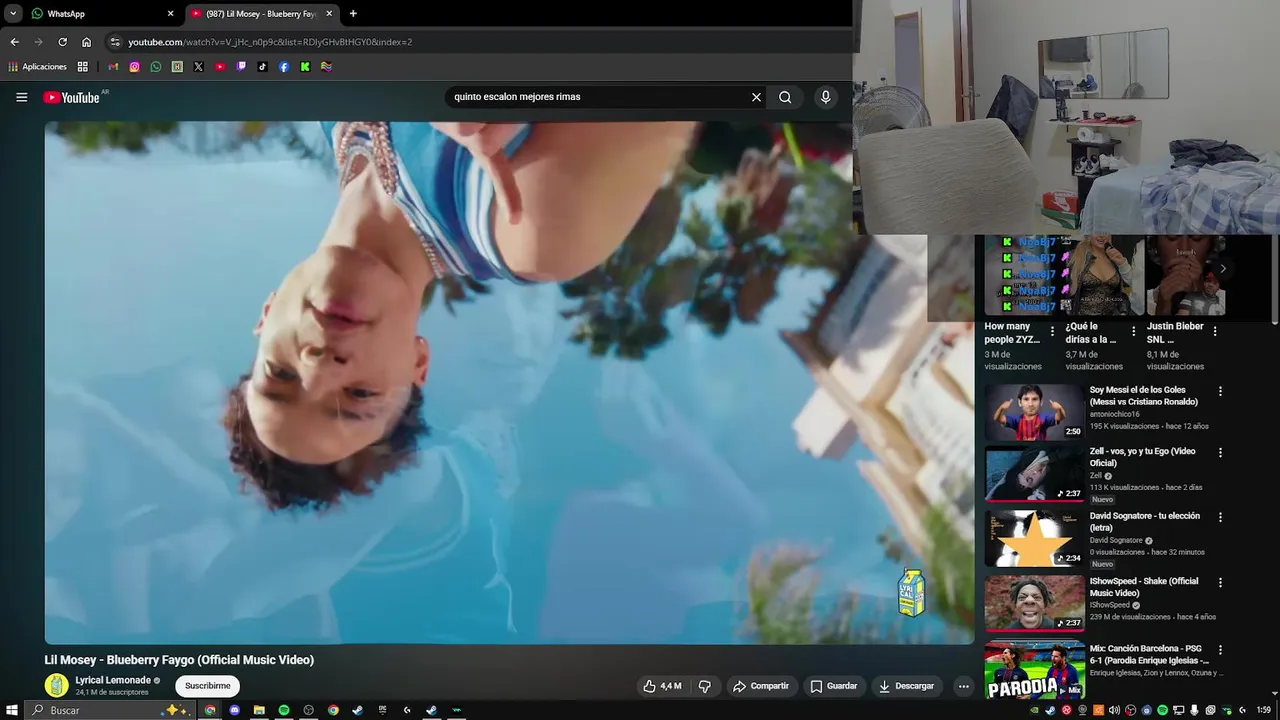This screenshot has height=720, width=1280.
Task: Open options for 'Soy Messi el de los Goles'
Action: click(x=1220, y=391)
